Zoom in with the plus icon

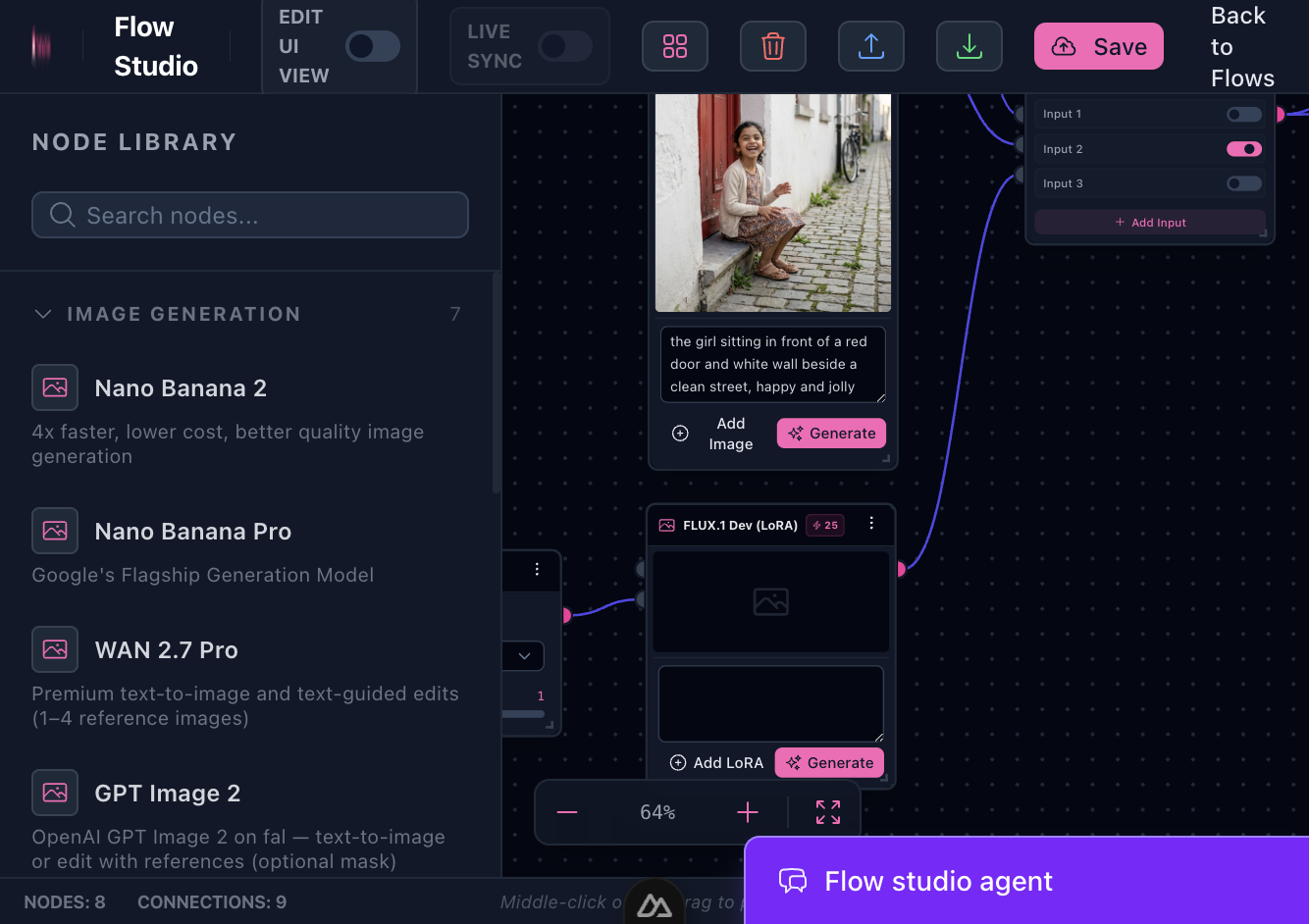click(748, 812)
